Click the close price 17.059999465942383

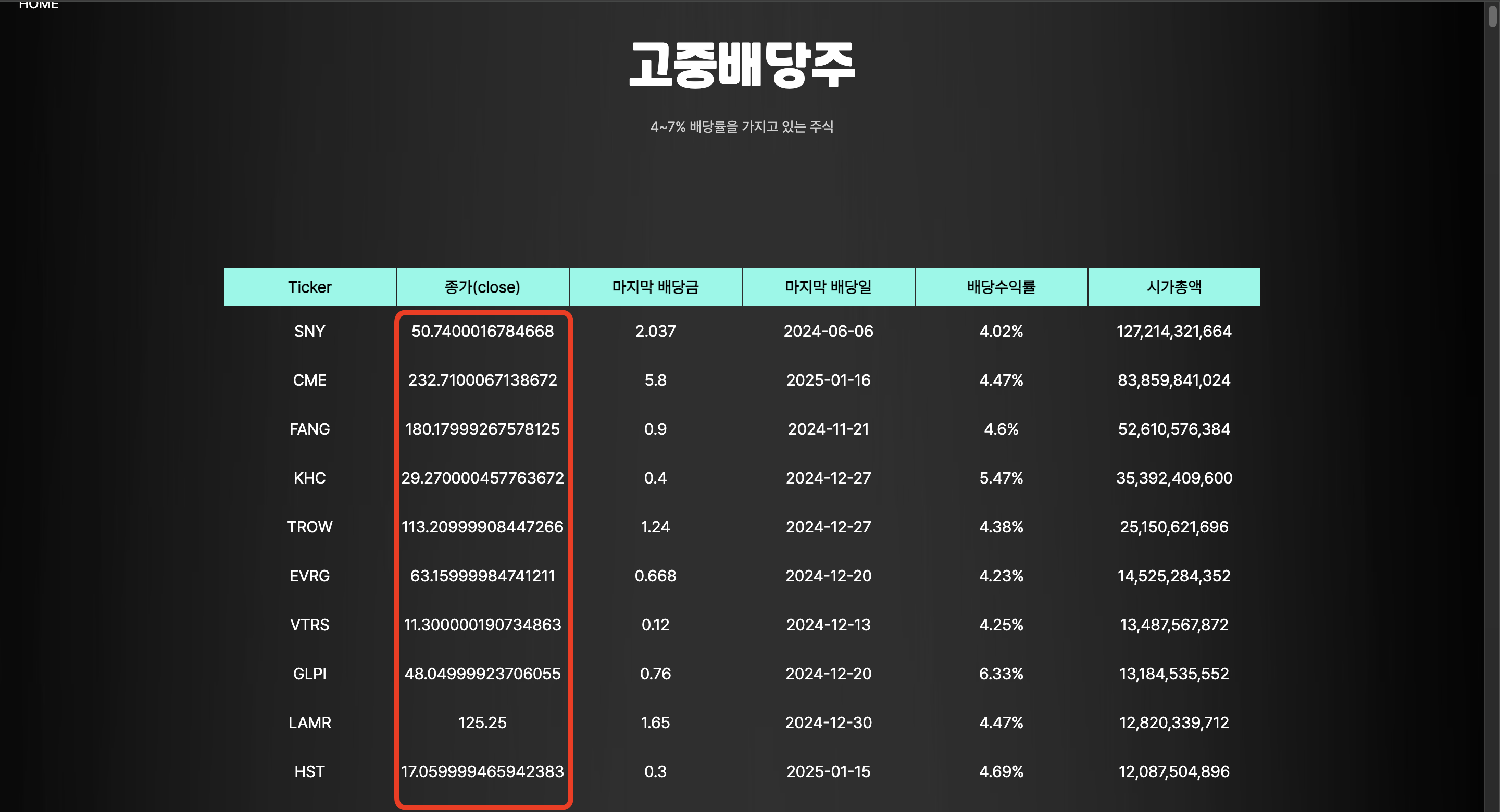[483, 771]
